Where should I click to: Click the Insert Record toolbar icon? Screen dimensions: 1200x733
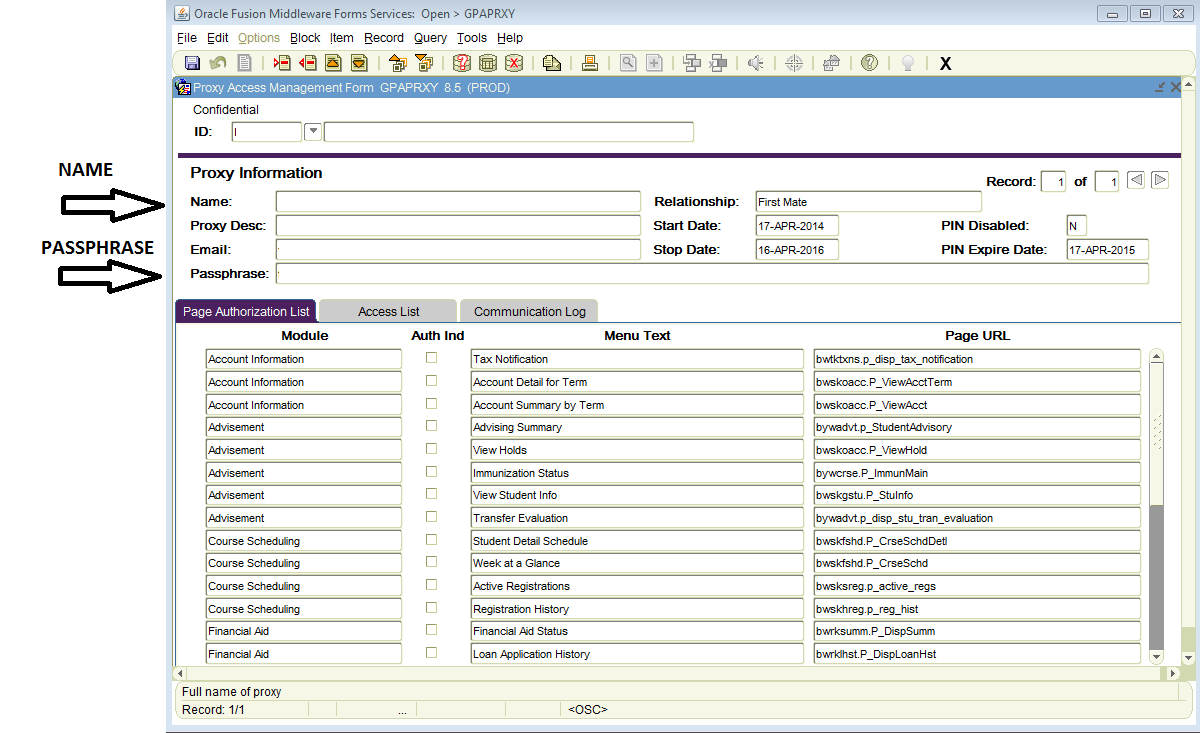(282, 63)
